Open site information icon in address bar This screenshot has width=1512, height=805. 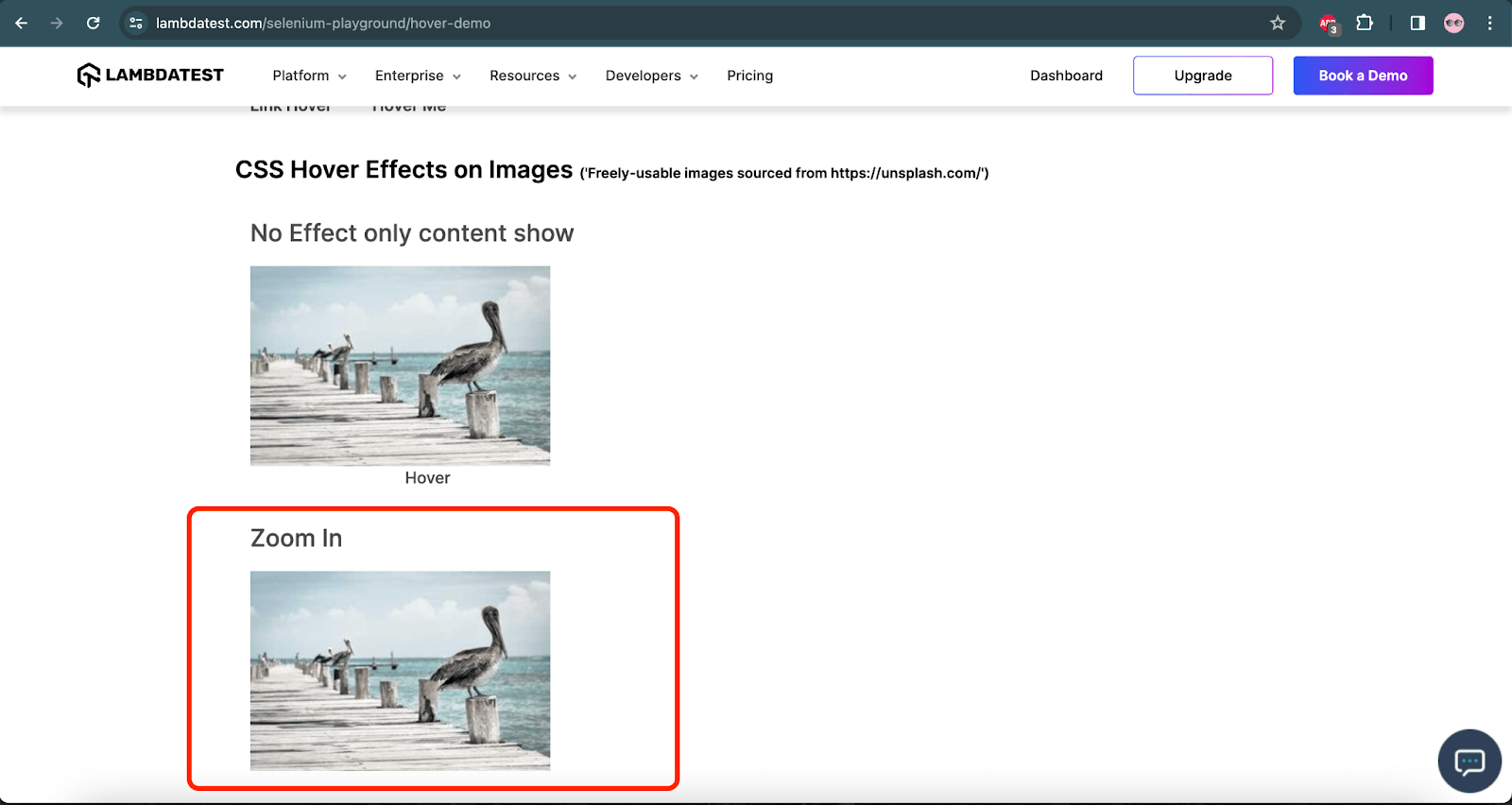coord(136,23)
